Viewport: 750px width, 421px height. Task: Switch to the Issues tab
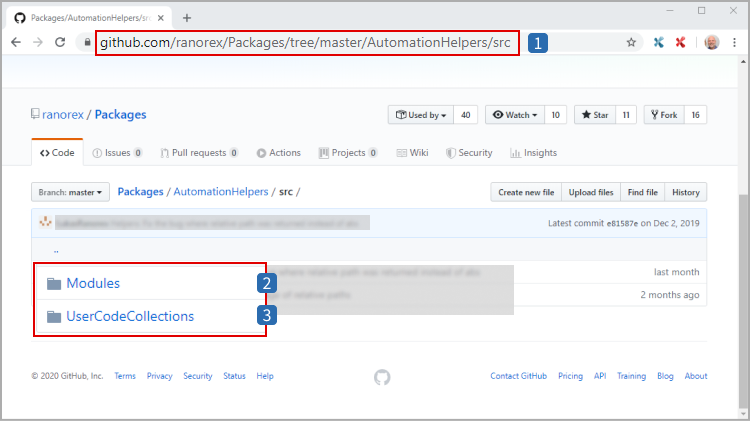click(x=117, y=153)
